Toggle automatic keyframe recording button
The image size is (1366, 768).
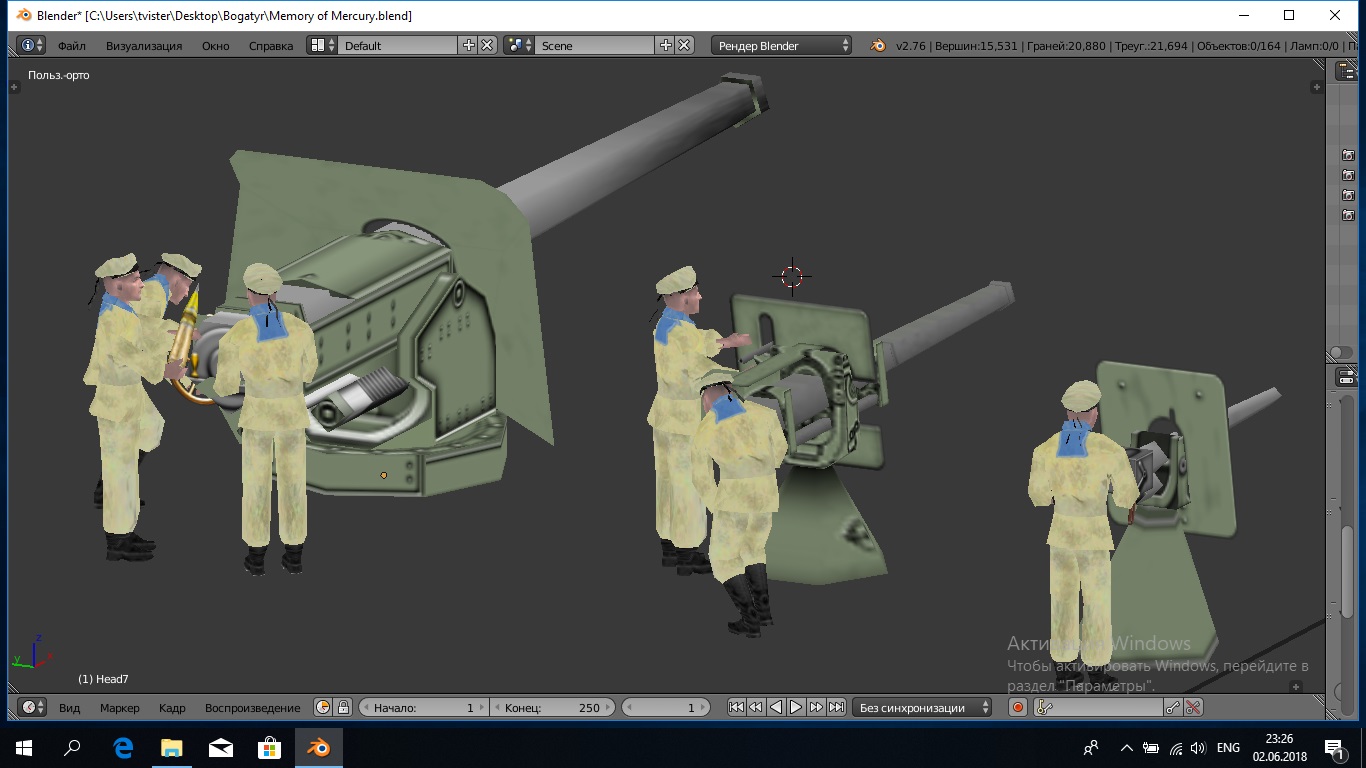point(1018,707)
